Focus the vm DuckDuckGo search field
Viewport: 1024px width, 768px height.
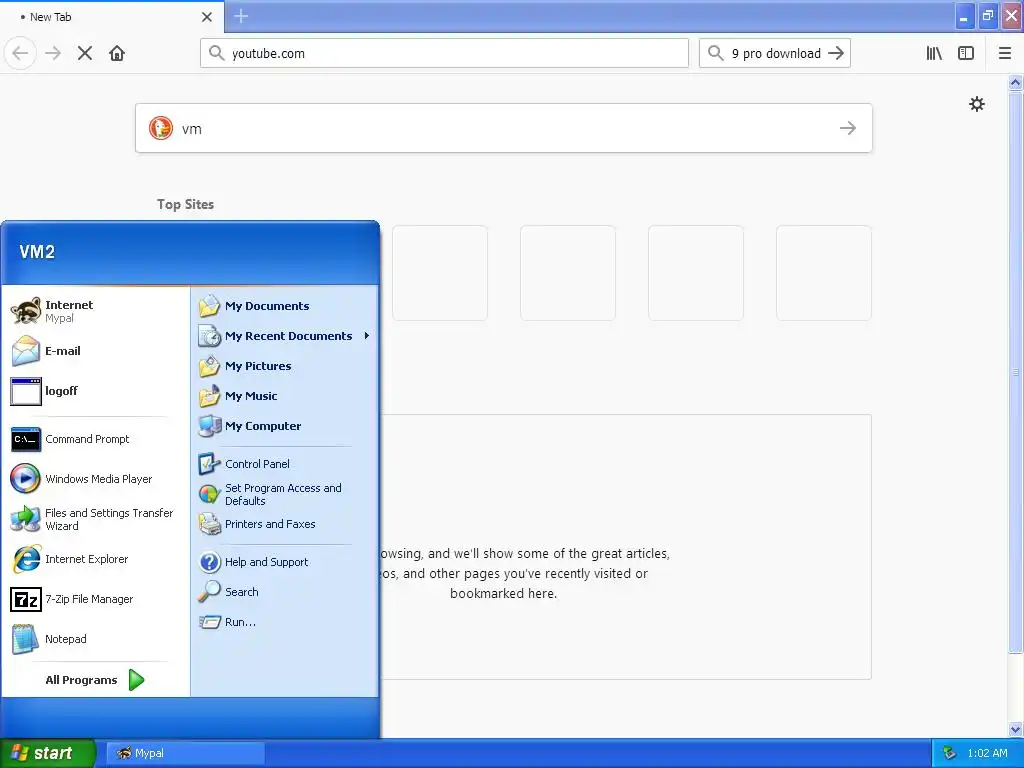point(504,128)
